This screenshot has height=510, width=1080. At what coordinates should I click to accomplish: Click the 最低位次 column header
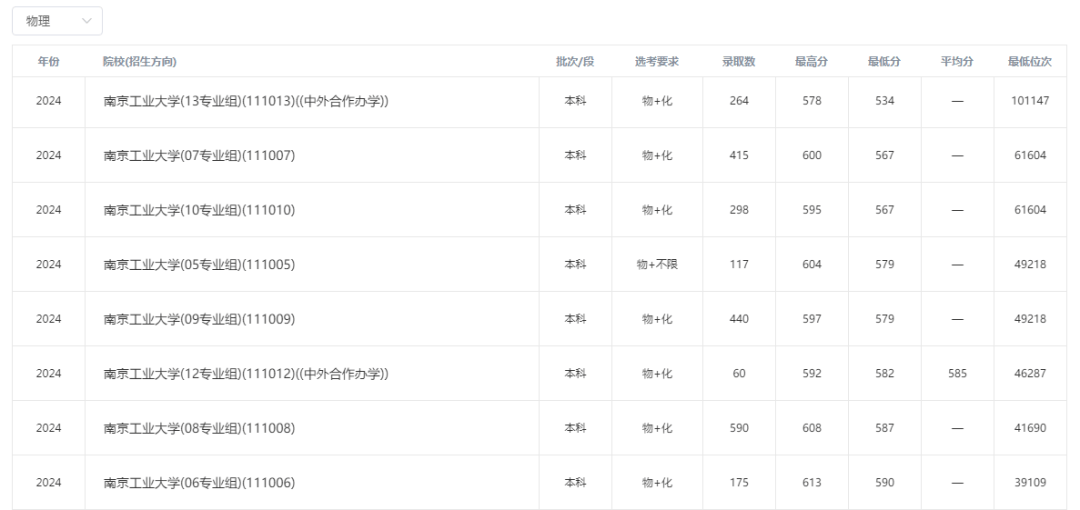tap(1030, 61)
